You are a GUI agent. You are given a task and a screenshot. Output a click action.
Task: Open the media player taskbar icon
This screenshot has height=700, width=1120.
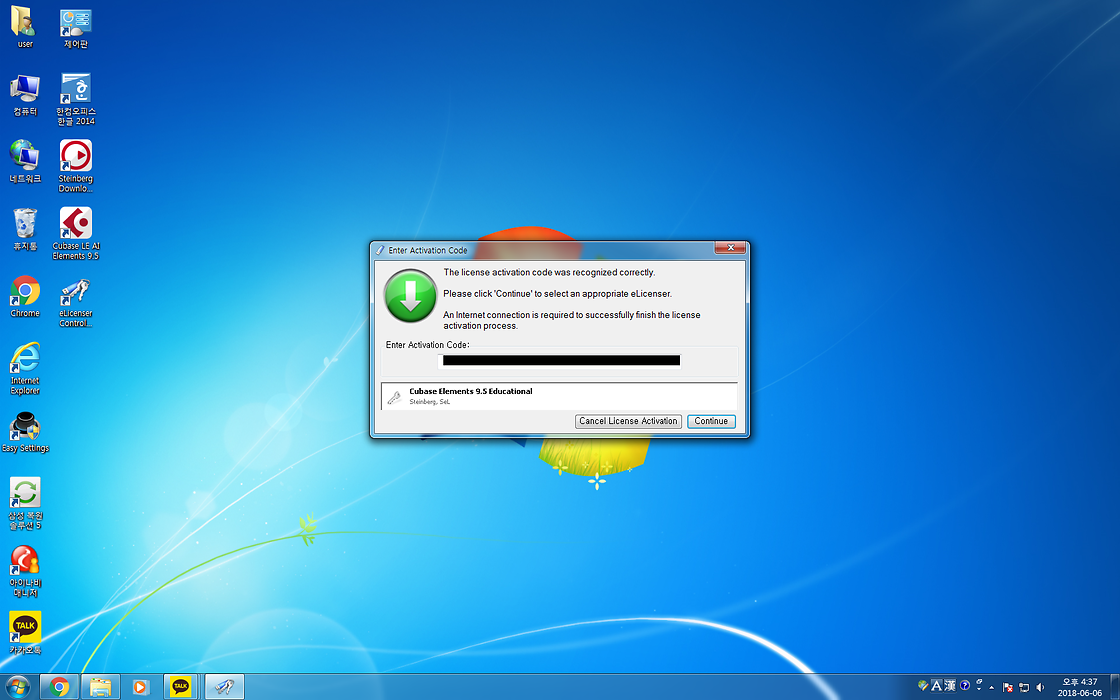click(141, 687)
